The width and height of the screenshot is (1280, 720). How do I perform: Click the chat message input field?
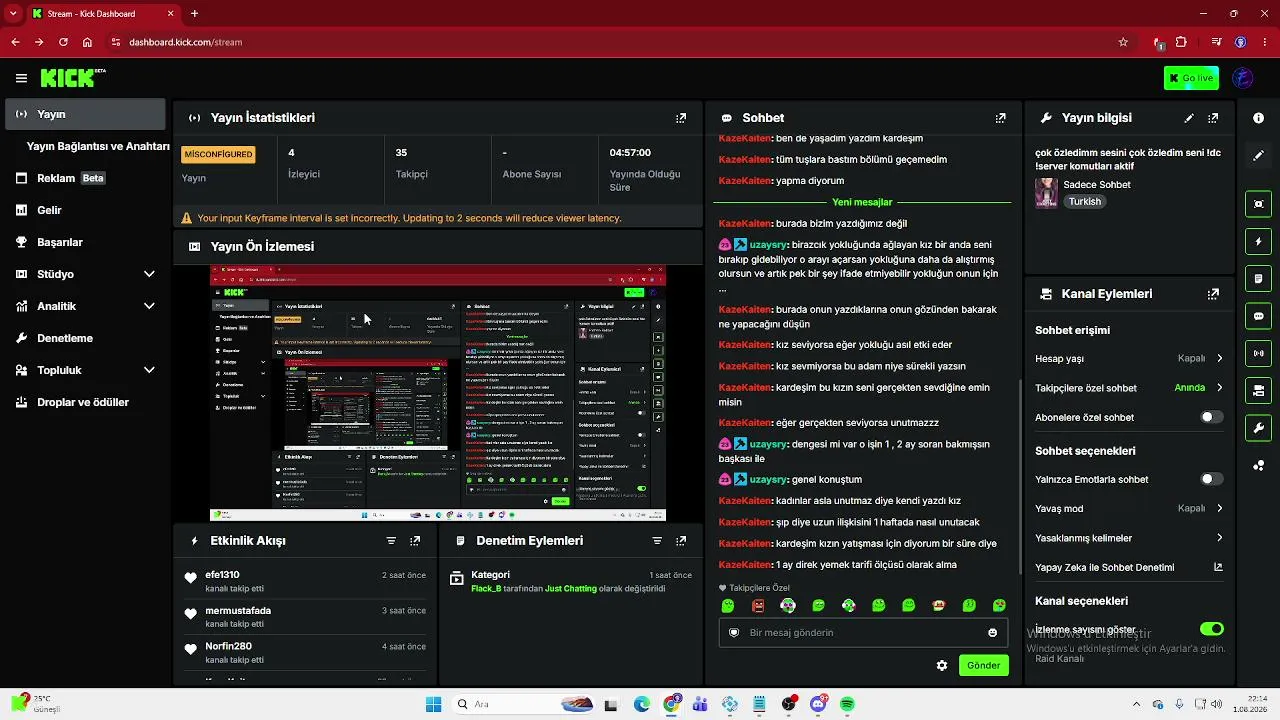pyautogui.click(x=861, y=632)
